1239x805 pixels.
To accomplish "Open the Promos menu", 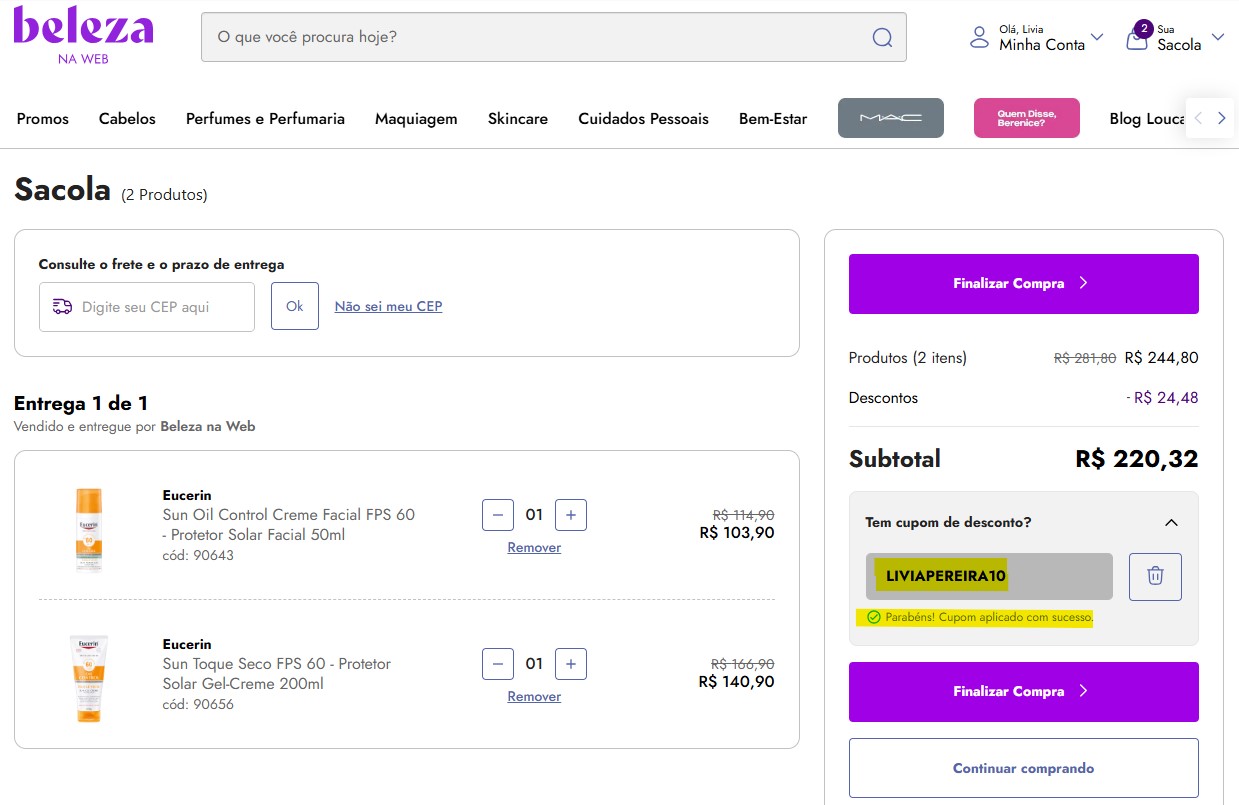I will pyautogui.click(x=43, y=119).
